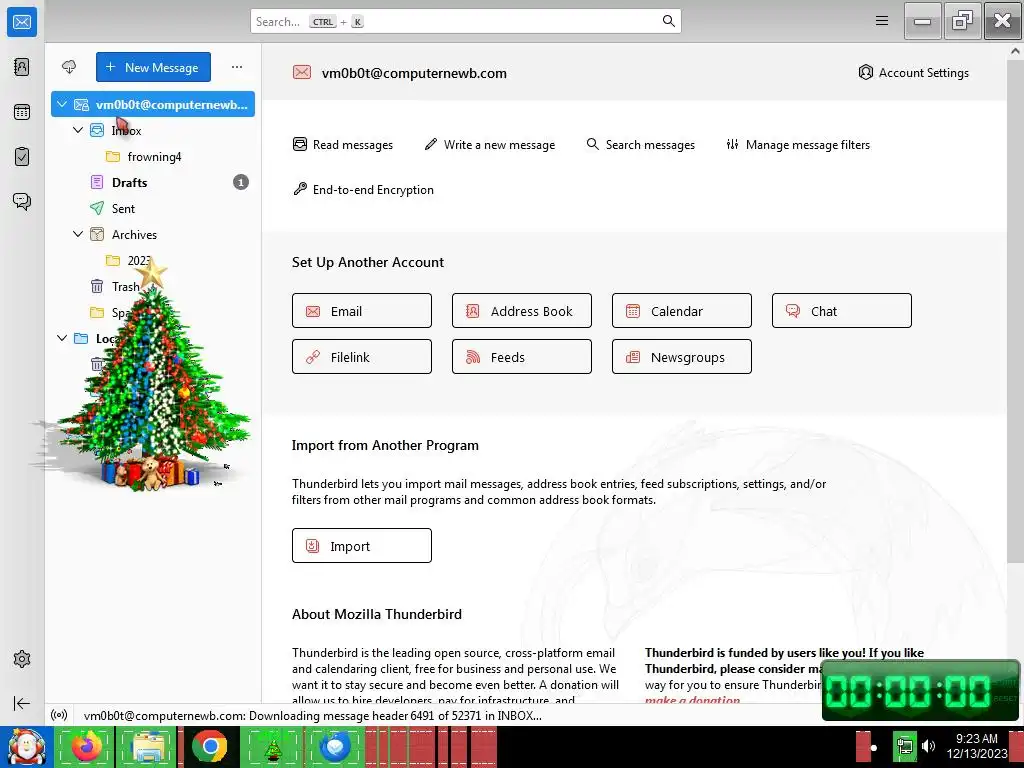
Task: Open the Chat space icon in sidebar
Action: [22, 201]
